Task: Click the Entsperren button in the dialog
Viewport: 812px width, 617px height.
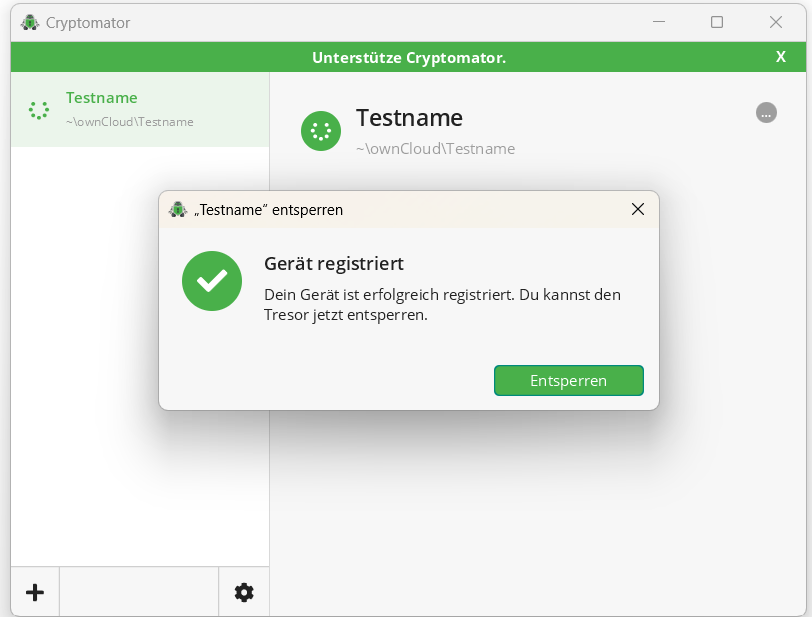Action: point(569,381)
